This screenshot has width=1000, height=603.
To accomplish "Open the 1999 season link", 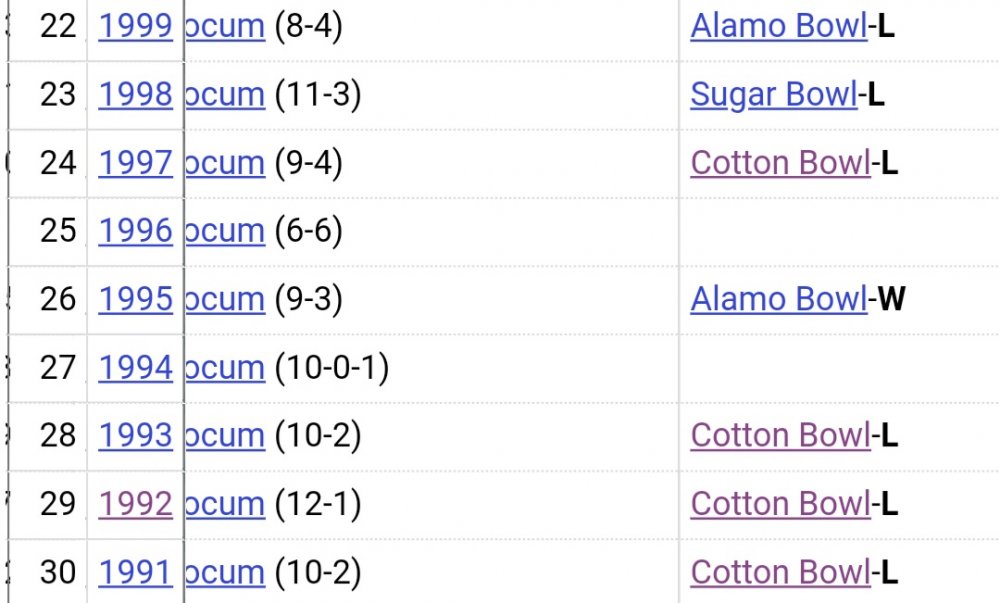I will (x=135, y=27).
